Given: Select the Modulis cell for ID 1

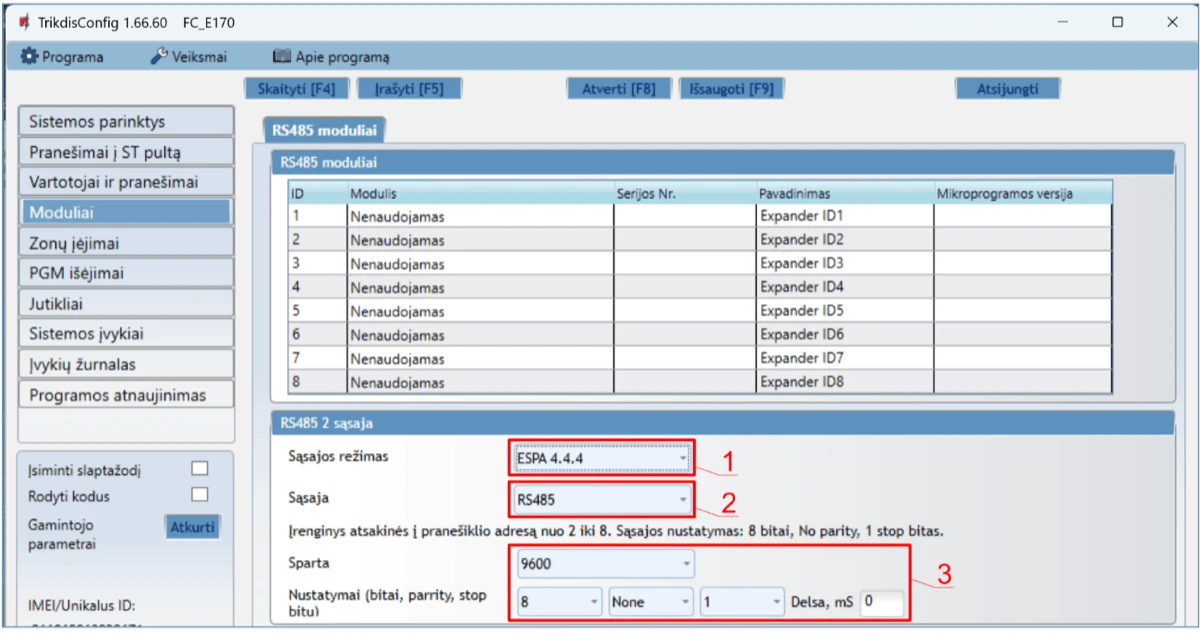Looking at the screenshot, I should 479,215.
